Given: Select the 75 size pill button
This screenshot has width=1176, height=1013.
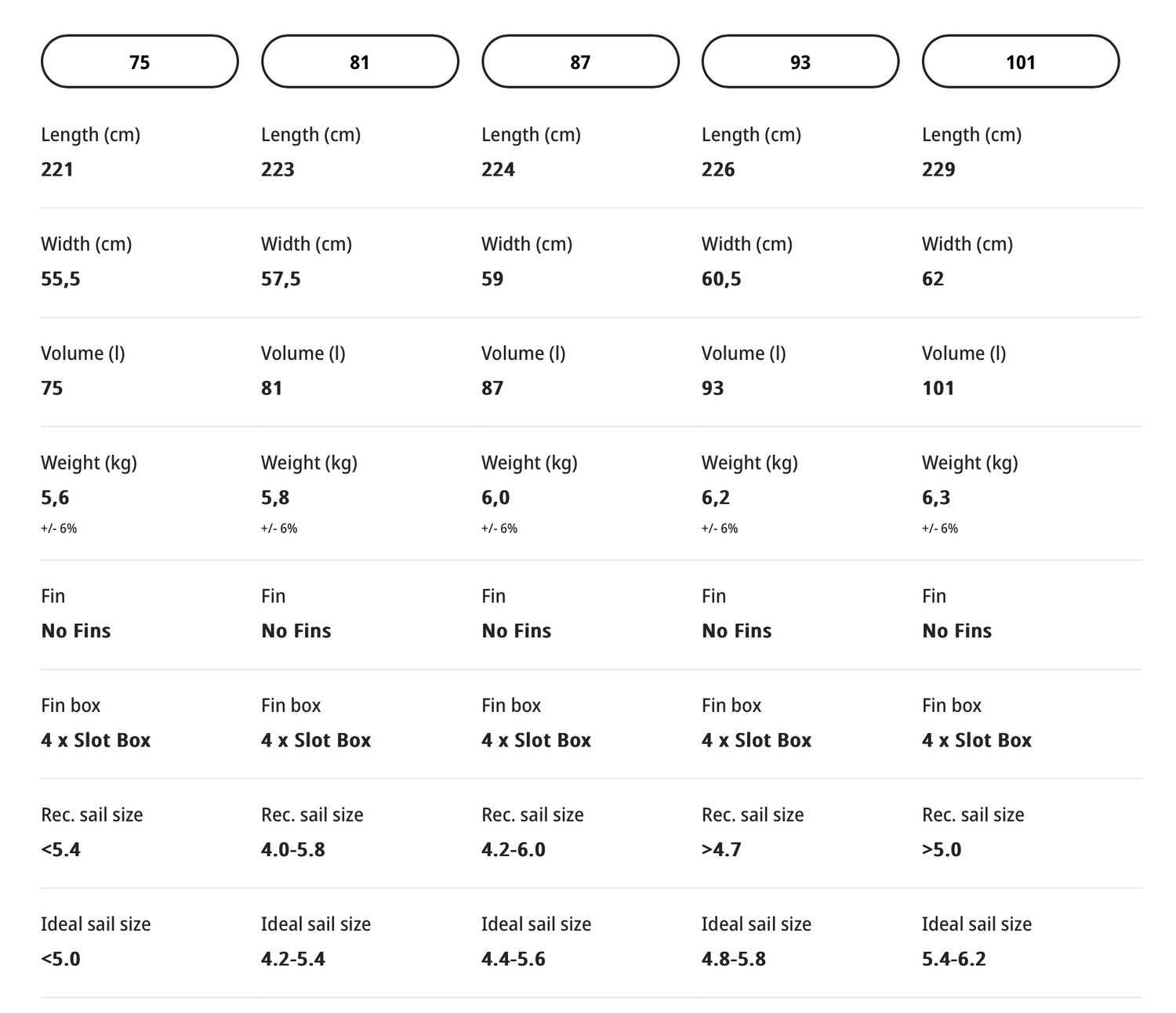Looking at the screenshot, I should [x=140, y=62].
